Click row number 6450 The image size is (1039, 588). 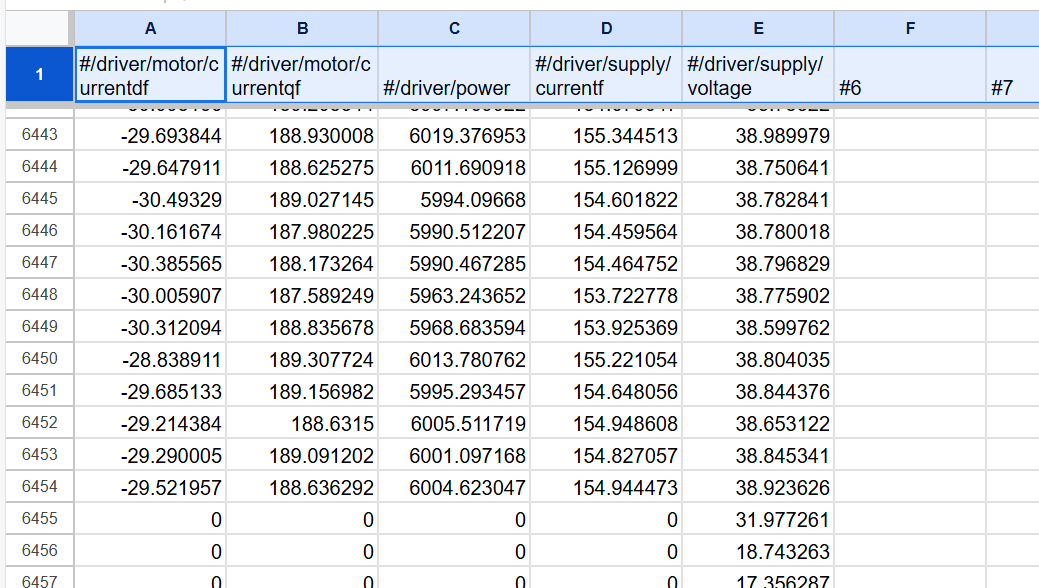(40, 359)
